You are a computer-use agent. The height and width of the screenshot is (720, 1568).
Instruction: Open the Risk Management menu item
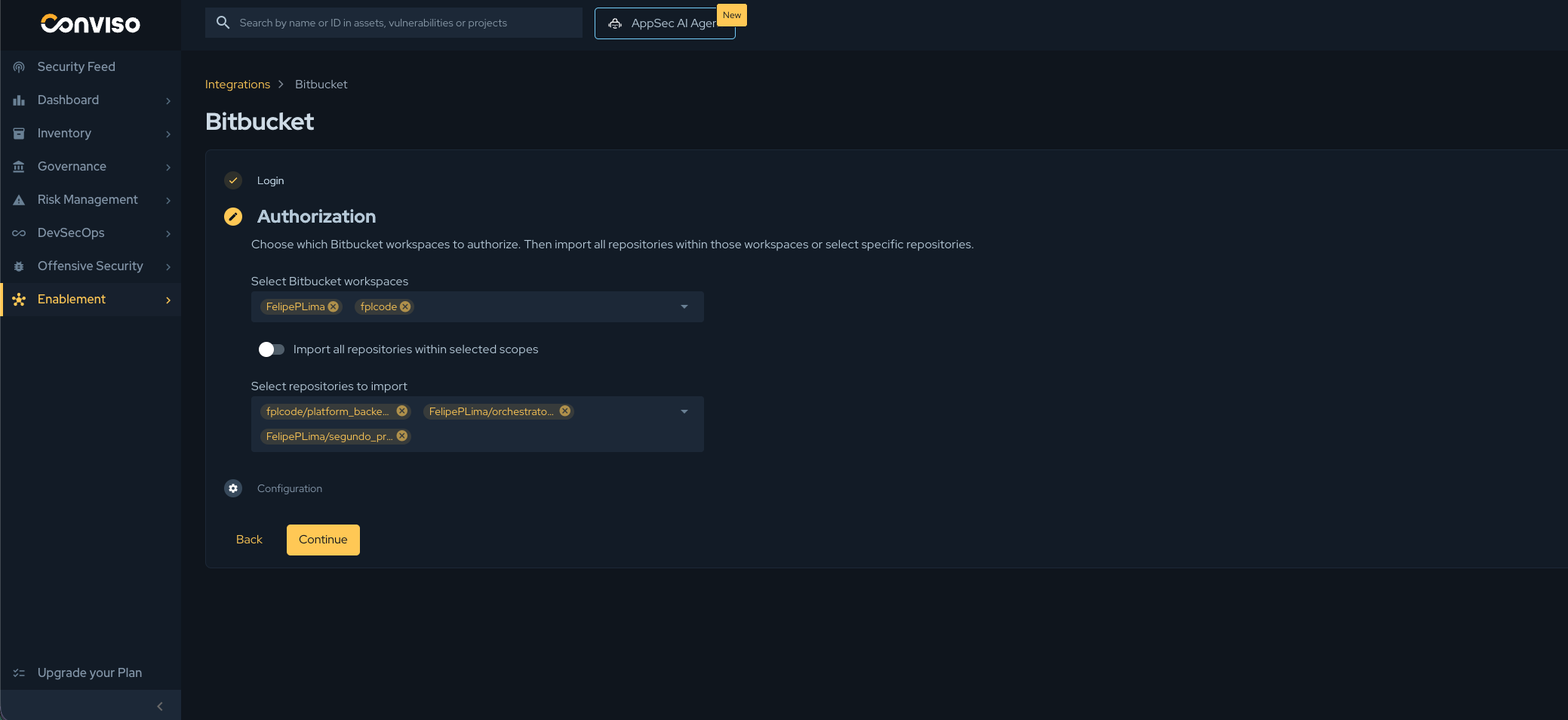(x=91, y=200)
